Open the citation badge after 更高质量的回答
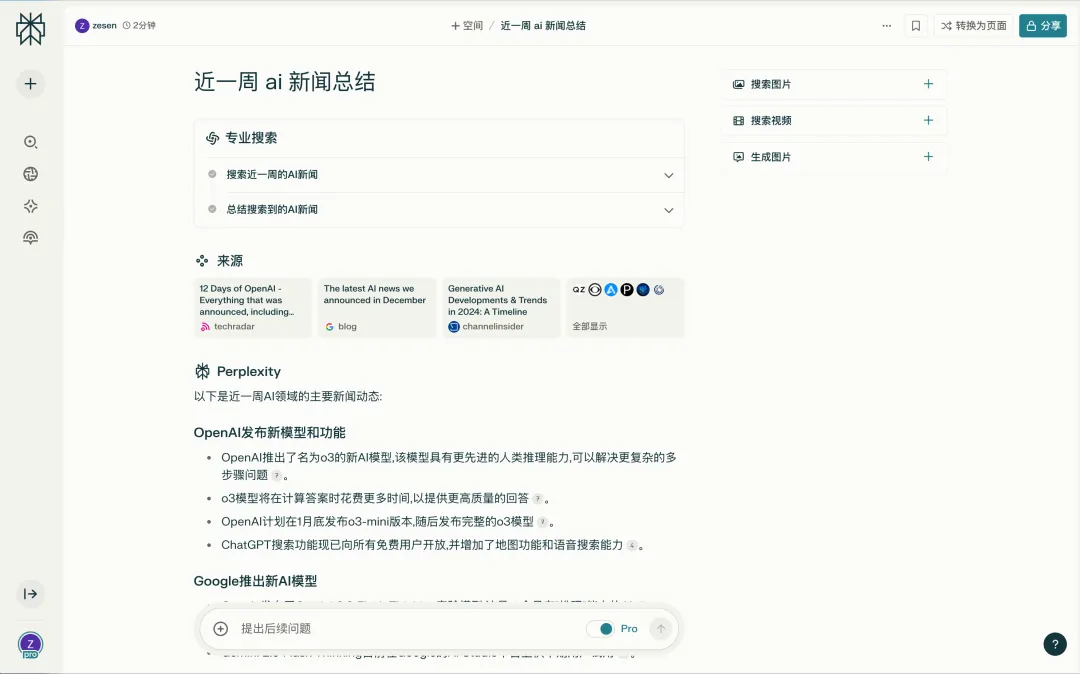 (x=538, y=499)
